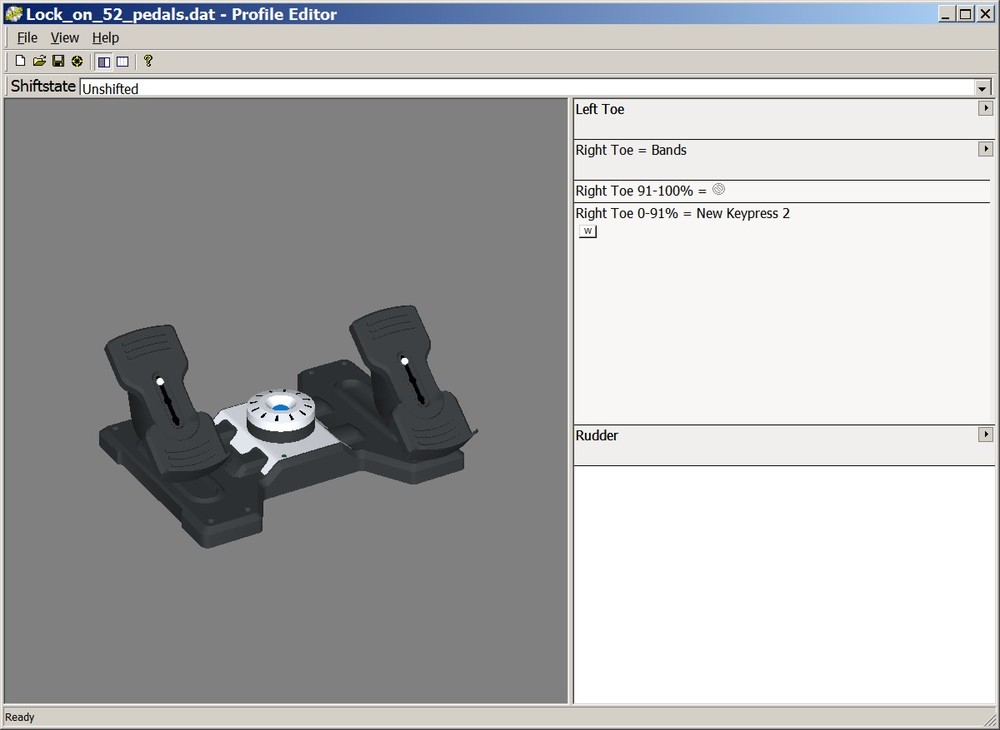This screenshot has width=1000, height=730.
Task: Click the left pedal slider in 3D view
Action: click(x=167, y=402)
